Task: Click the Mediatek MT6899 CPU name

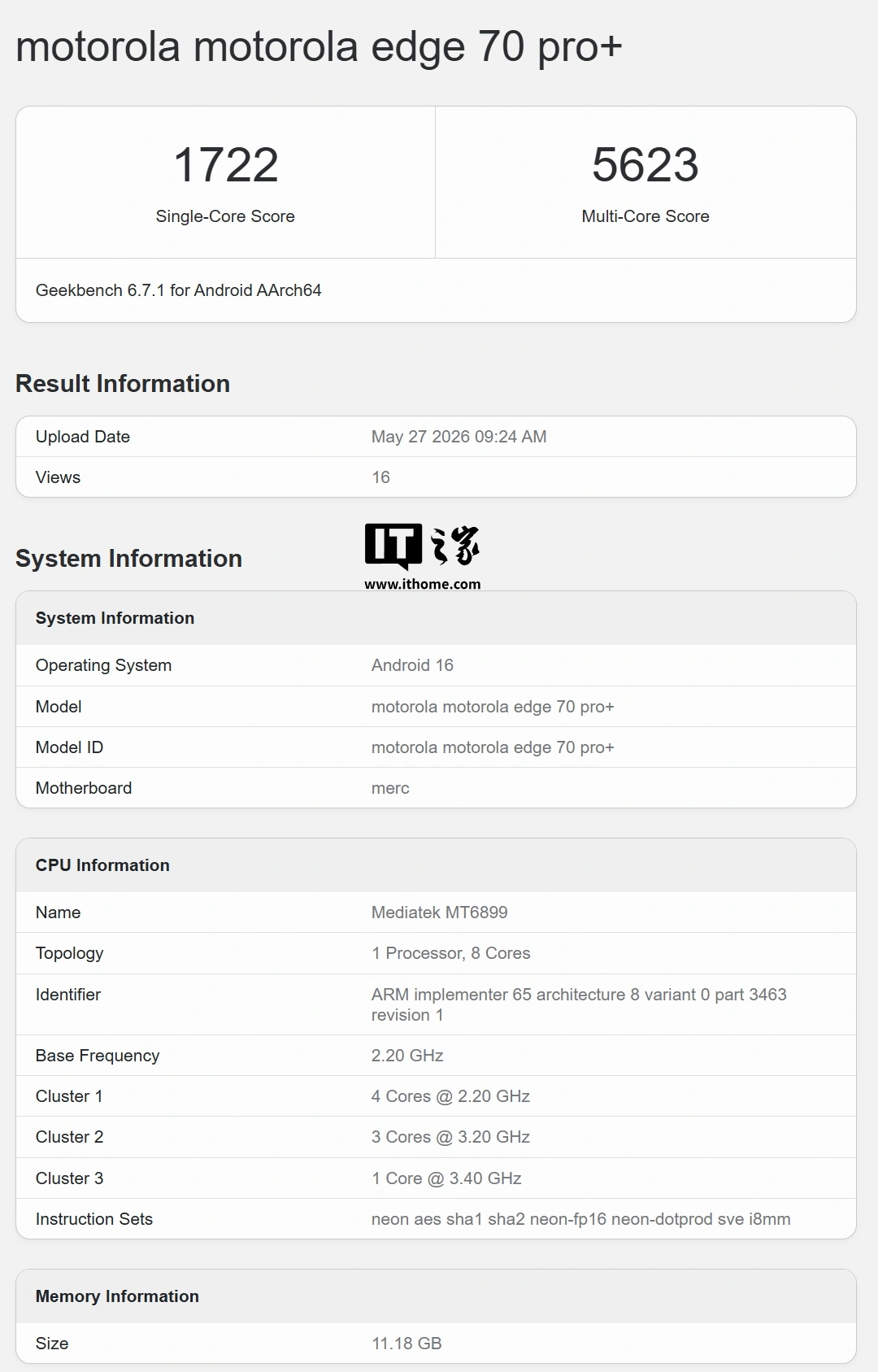Action: click(439, 912)
